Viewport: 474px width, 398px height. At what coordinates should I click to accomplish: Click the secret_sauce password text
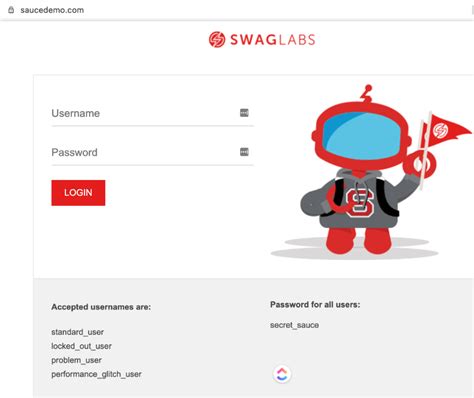point(294,325)
